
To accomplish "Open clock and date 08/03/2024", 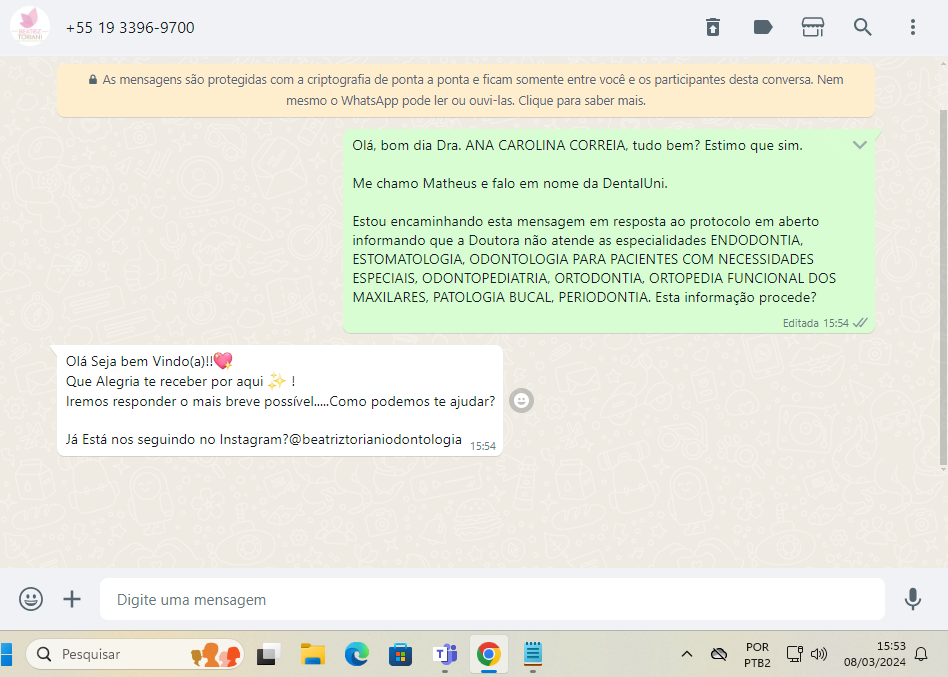I will 875,654.
